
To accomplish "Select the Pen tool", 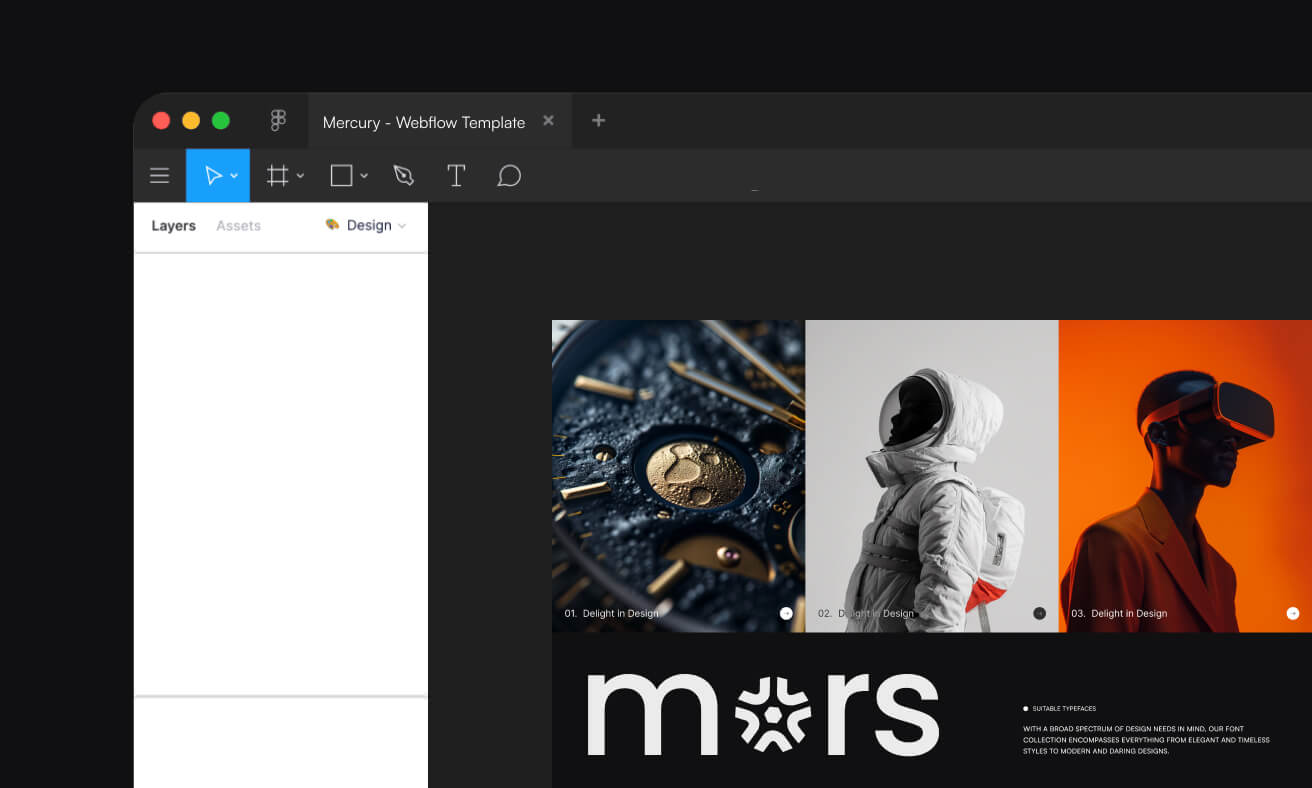I will [403, 176].
